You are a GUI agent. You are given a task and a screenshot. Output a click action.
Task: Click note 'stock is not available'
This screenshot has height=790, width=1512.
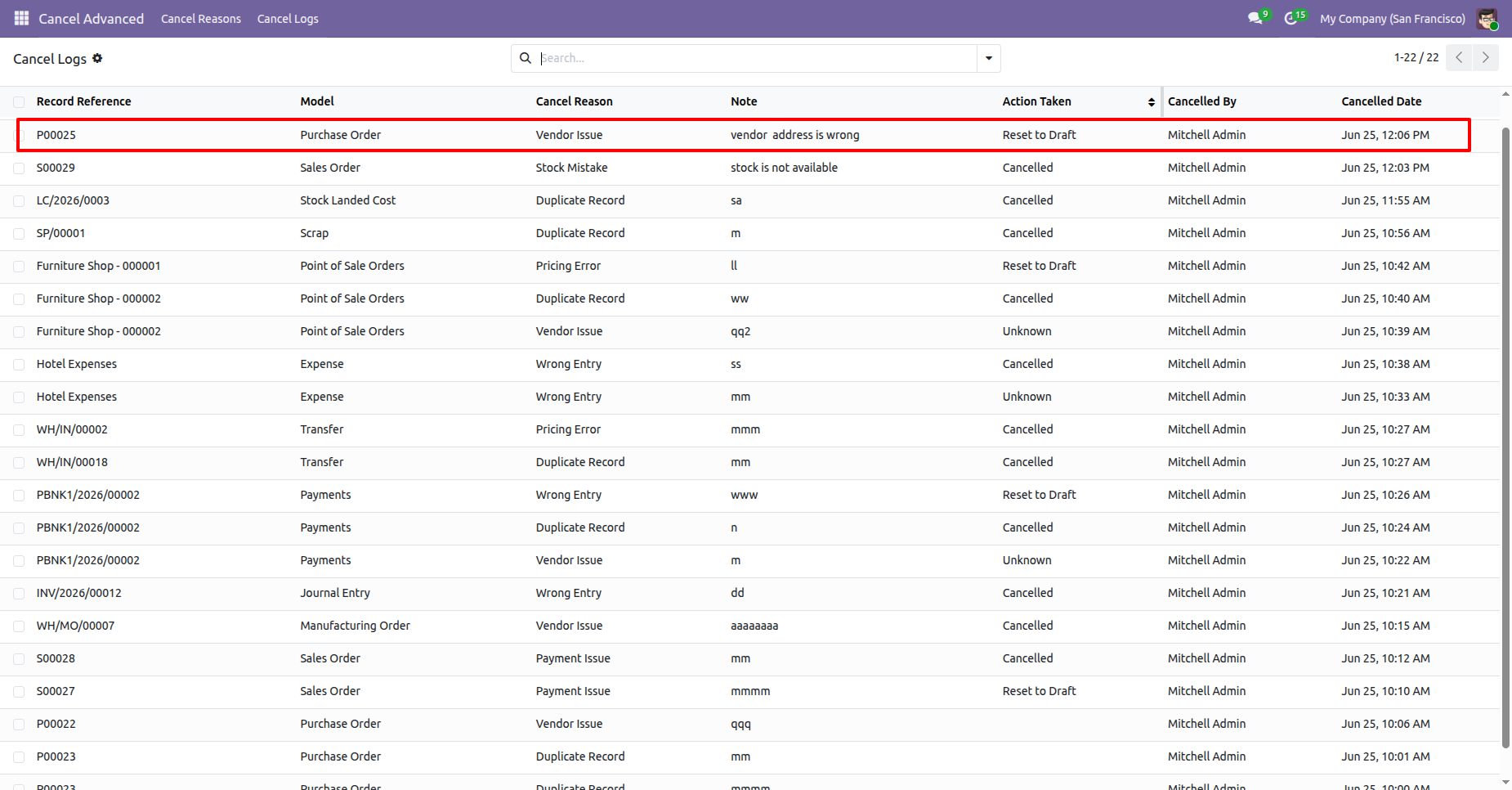784,168
